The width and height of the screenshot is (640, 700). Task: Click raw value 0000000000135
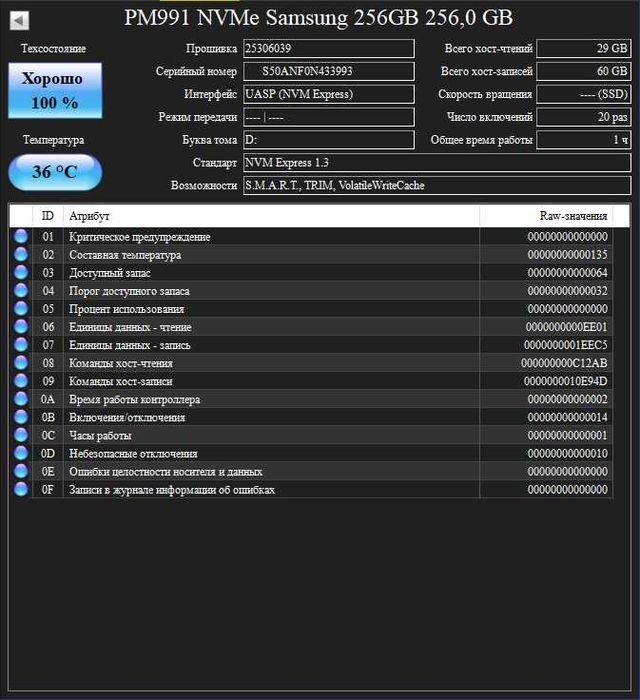pyautogui.click(x=567, y=254)
